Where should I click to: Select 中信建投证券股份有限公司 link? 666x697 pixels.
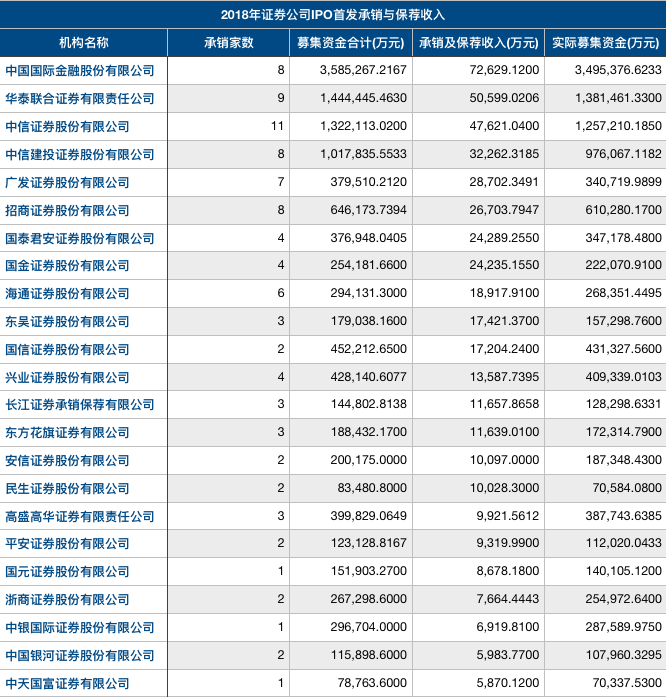pos(80,154)
